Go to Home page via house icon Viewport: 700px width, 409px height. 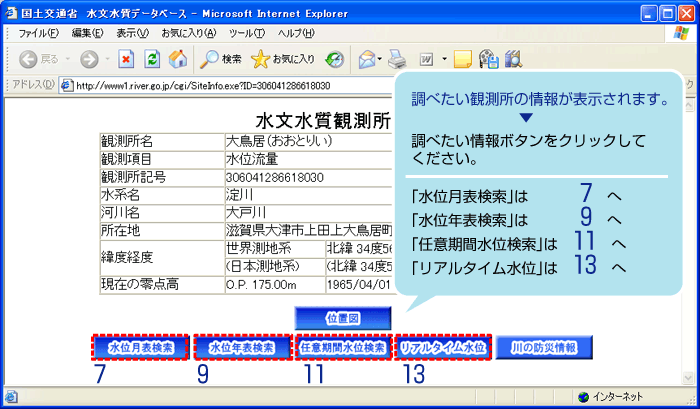pyautogui.click(x=177, y=59)
